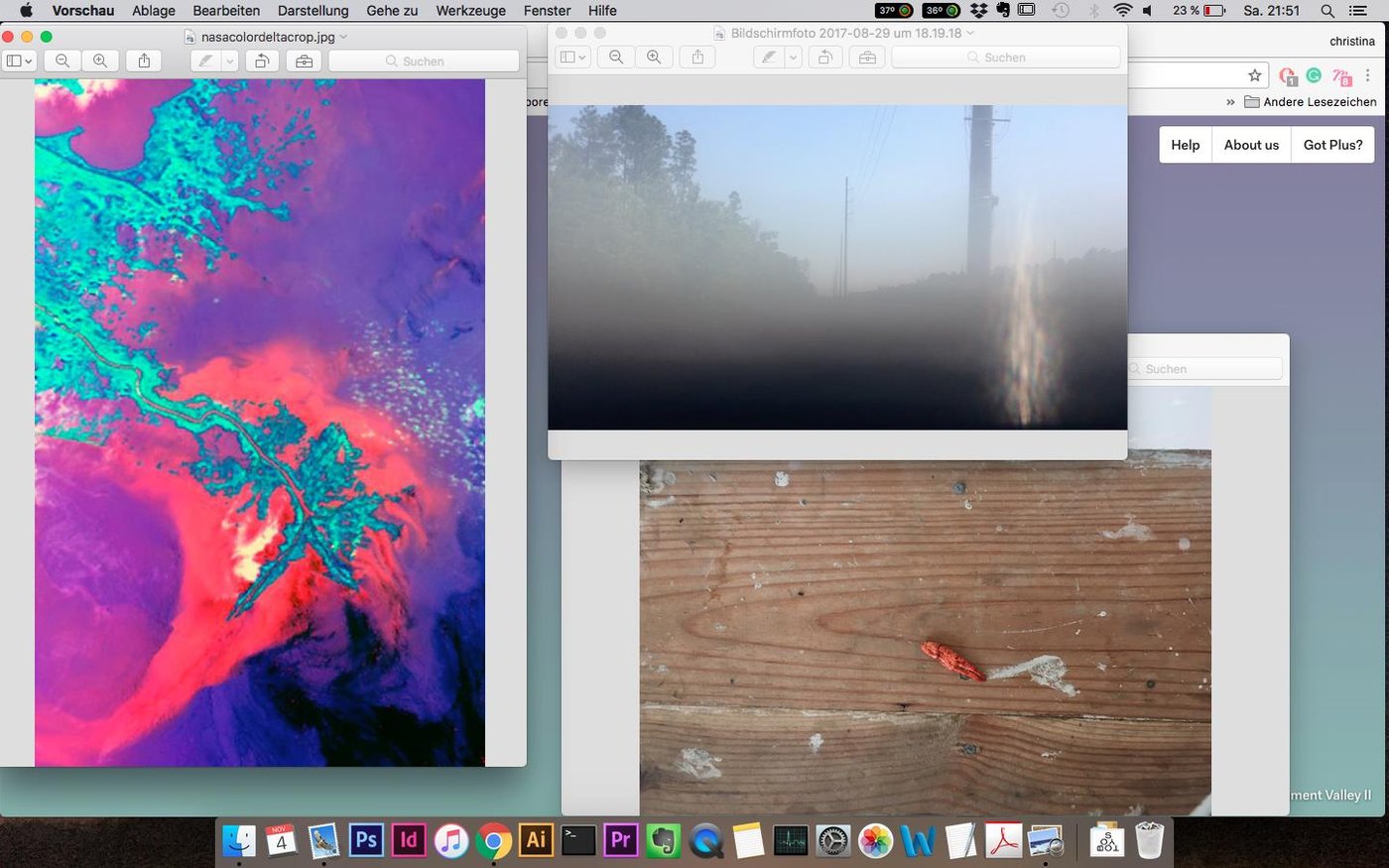
Task: Rotate the nasacolordeltacrop.jpg image left
Action: [x=262, y=61]
